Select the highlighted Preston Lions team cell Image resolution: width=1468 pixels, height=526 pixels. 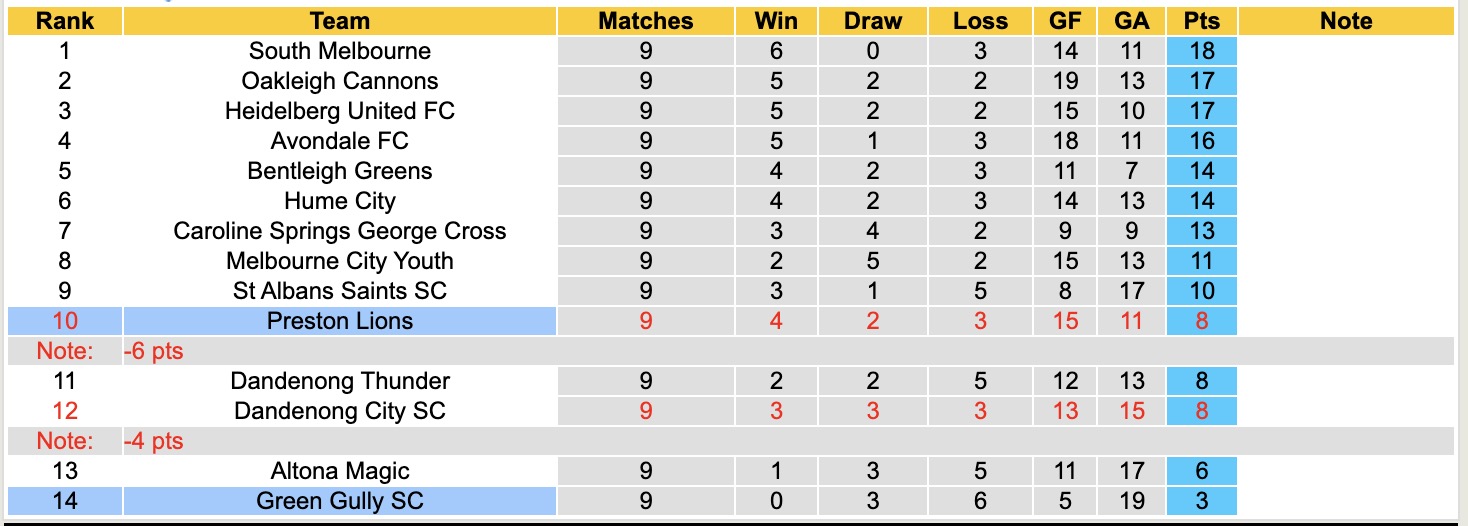[340, 321]
